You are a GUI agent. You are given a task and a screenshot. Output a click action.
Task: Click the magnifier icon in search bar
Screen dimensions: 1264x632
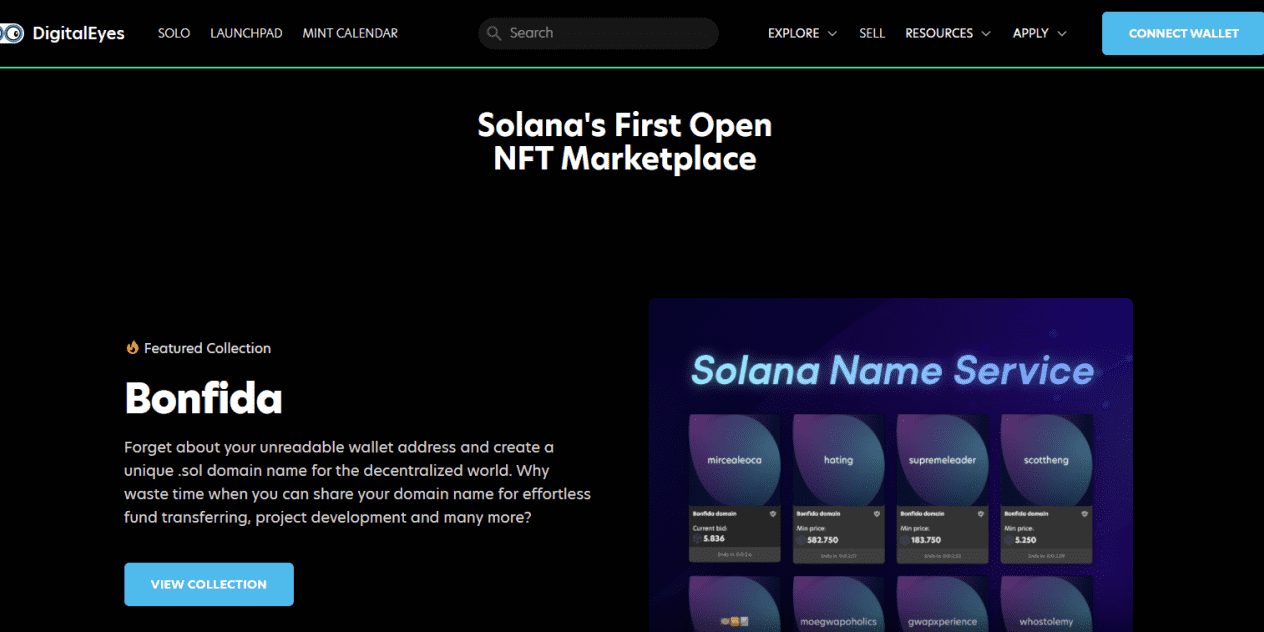[x=494, y=33]
